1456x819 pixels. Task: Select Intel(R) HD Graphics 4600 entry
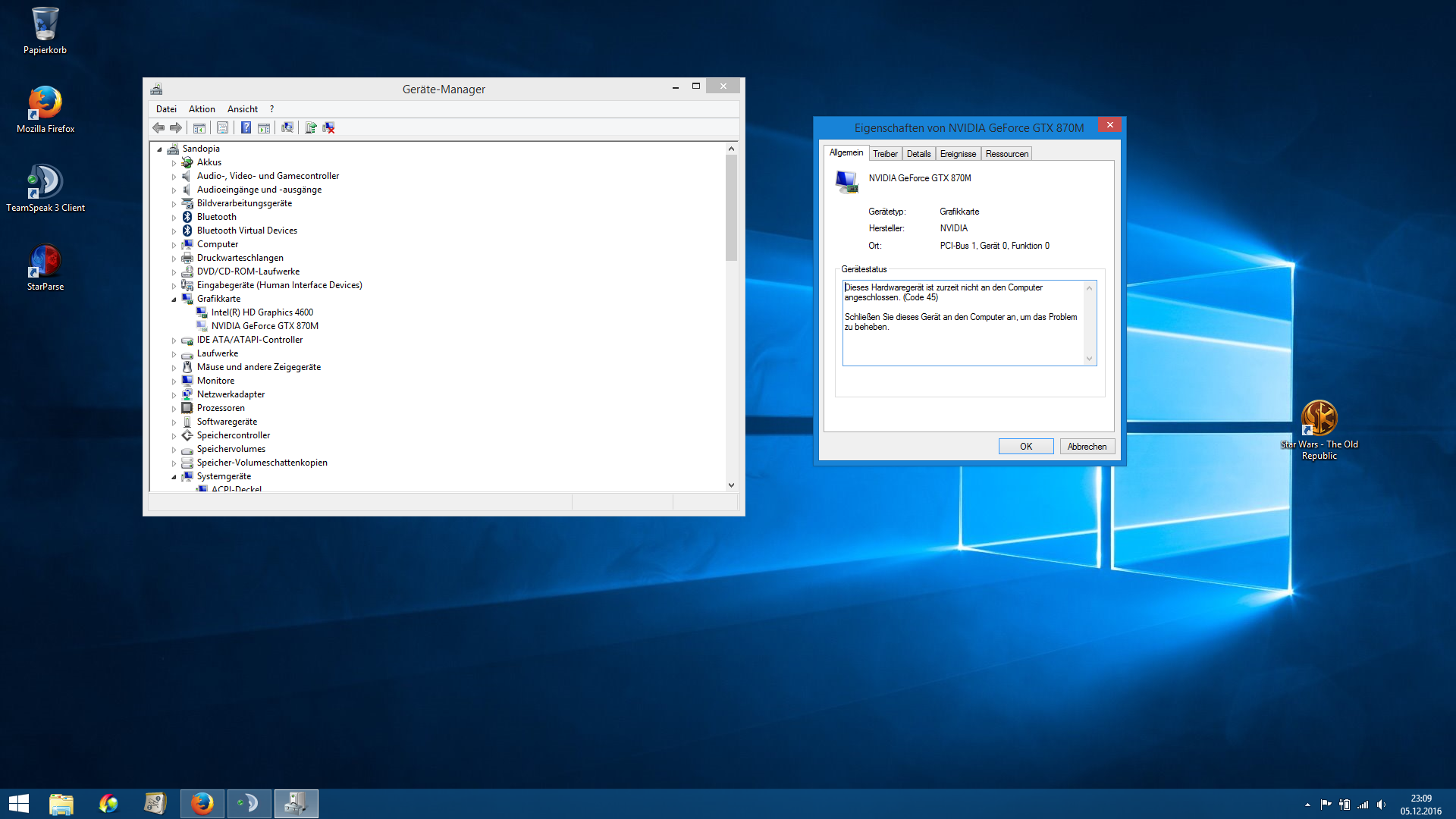point(262,312)
